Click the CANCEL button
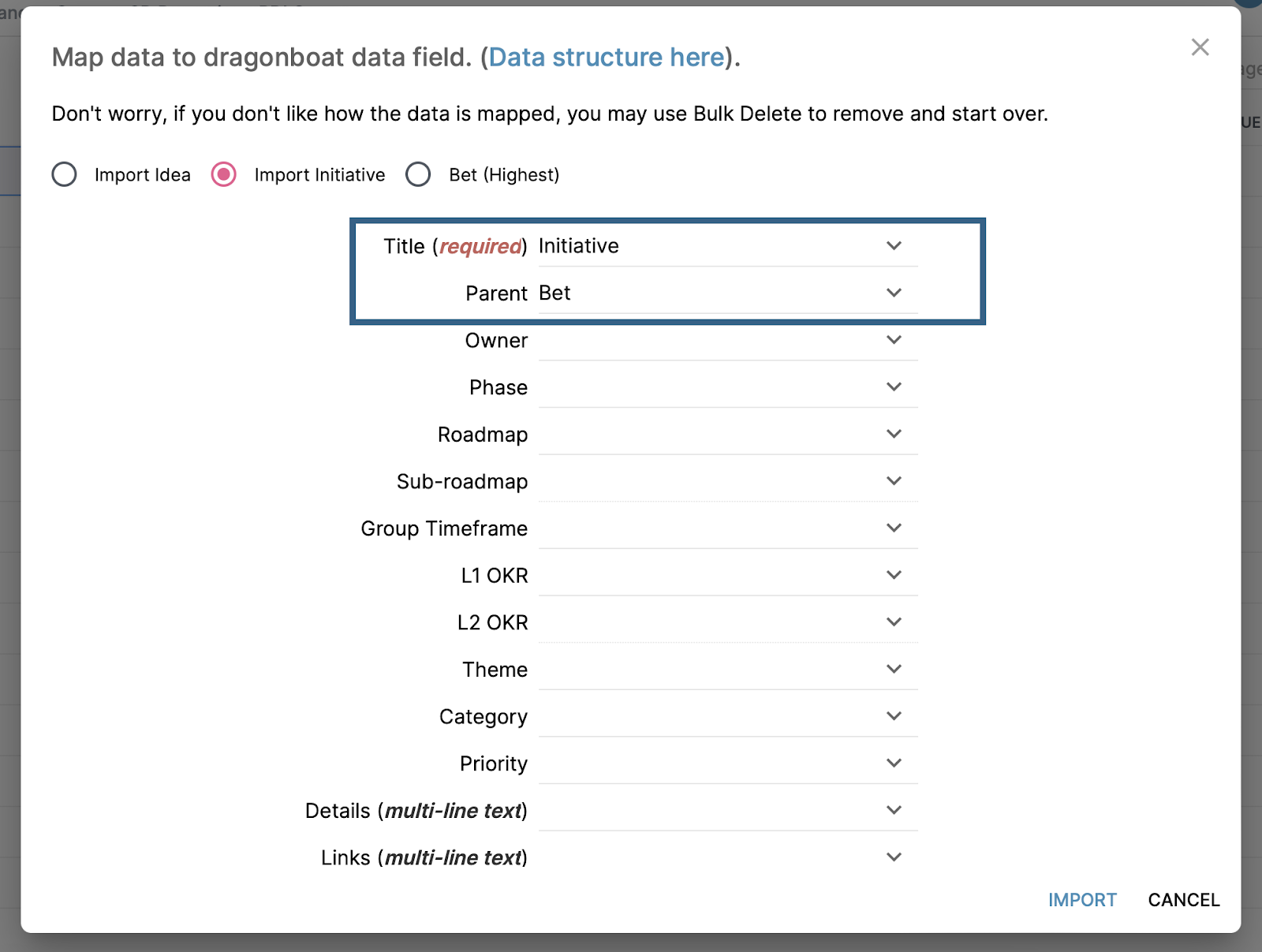 point(1184,900)
